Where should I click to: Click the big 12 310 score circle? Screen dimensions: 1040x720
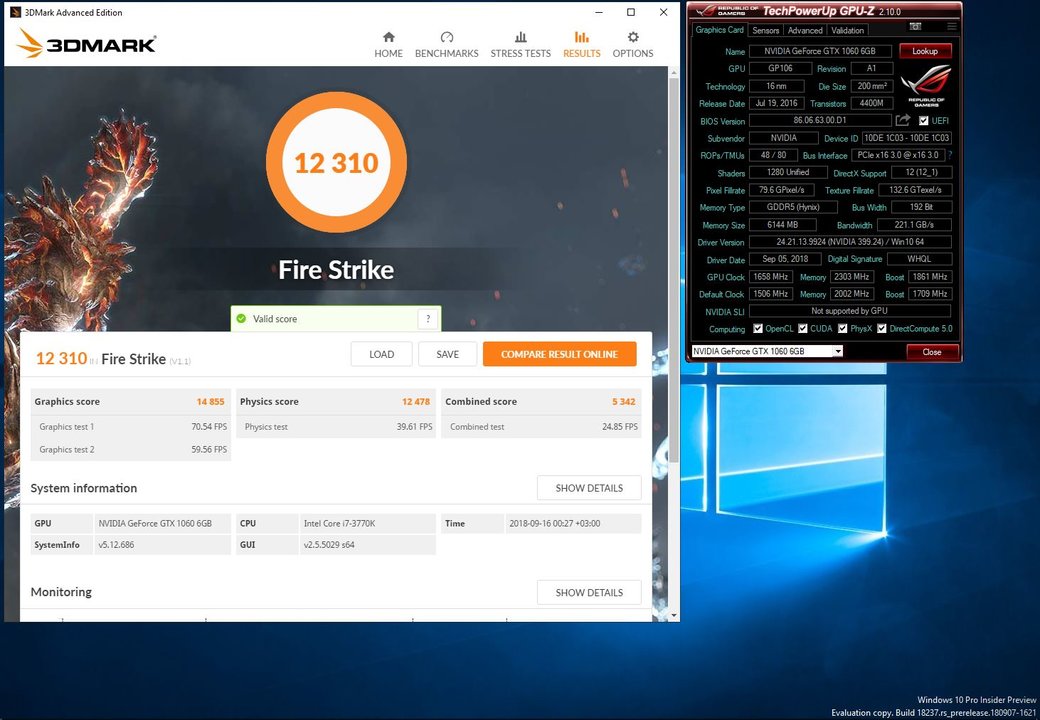coord(336,162)
